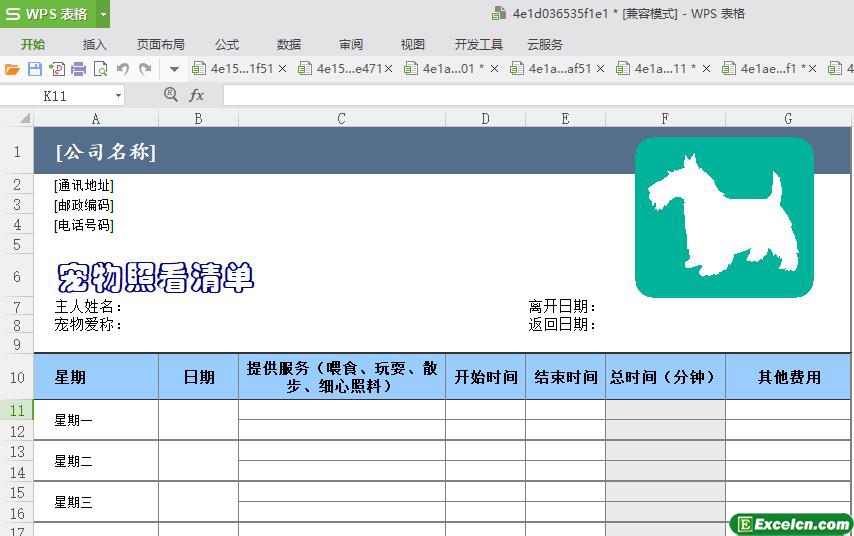Select column B header
This screenshot has height=536, width=854.
tap(198, 119)
